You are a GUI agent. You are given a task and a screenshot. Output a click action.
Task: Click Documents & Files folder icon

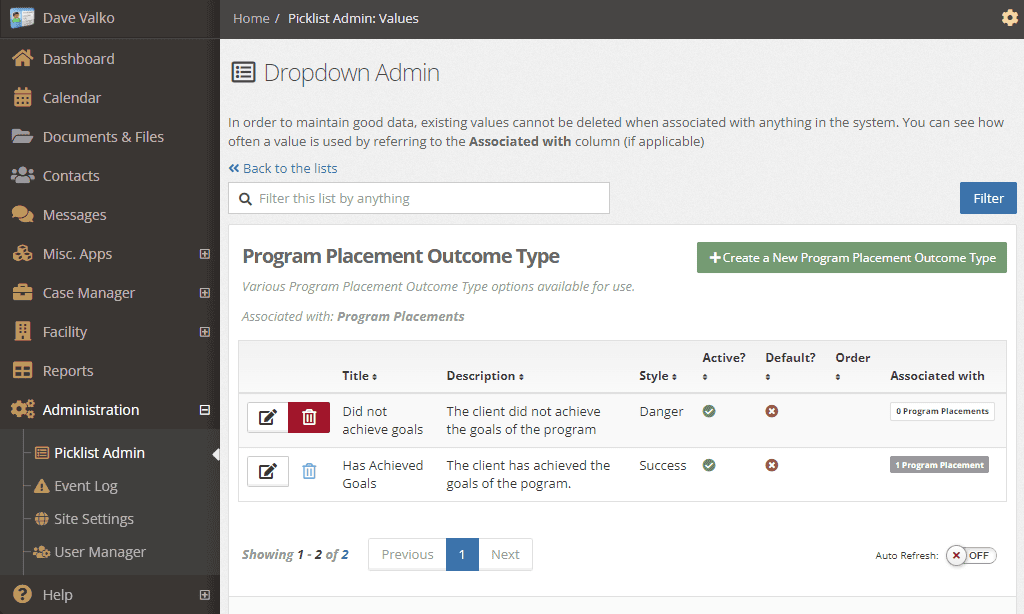point(22,137)
